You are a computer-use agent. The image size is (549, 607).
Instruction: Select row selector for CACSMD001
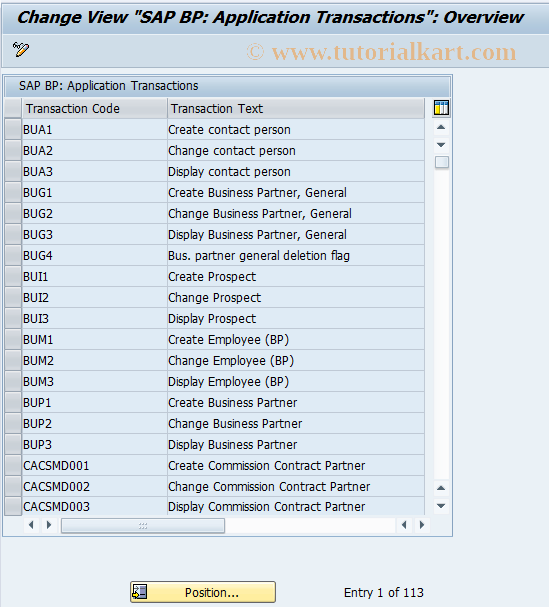tap(13, 465)
